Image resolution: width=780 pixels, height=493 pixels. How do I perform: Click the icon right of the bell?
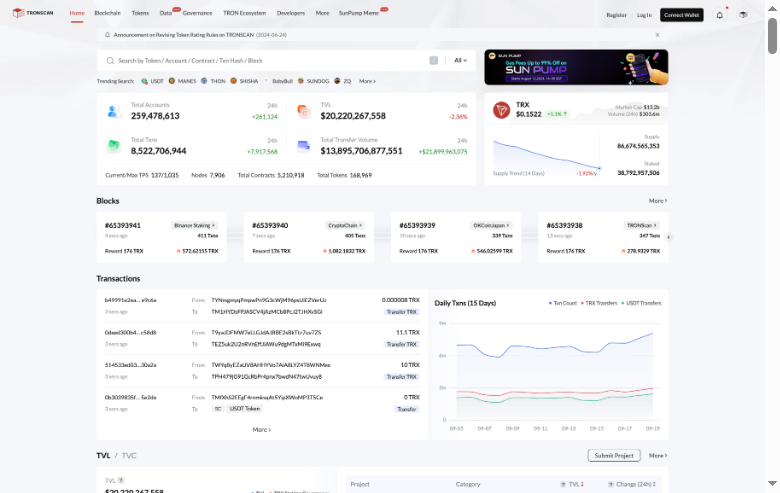[743, 15]
